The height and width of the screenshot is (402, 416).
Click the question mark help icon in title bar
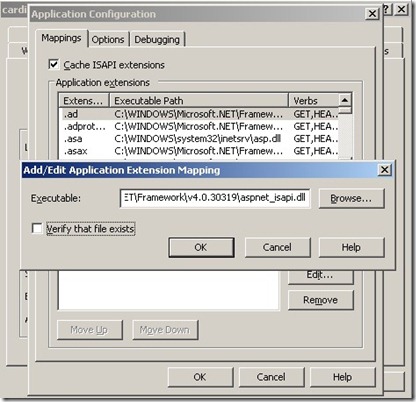pyautogui.click(x=387, y=9)
